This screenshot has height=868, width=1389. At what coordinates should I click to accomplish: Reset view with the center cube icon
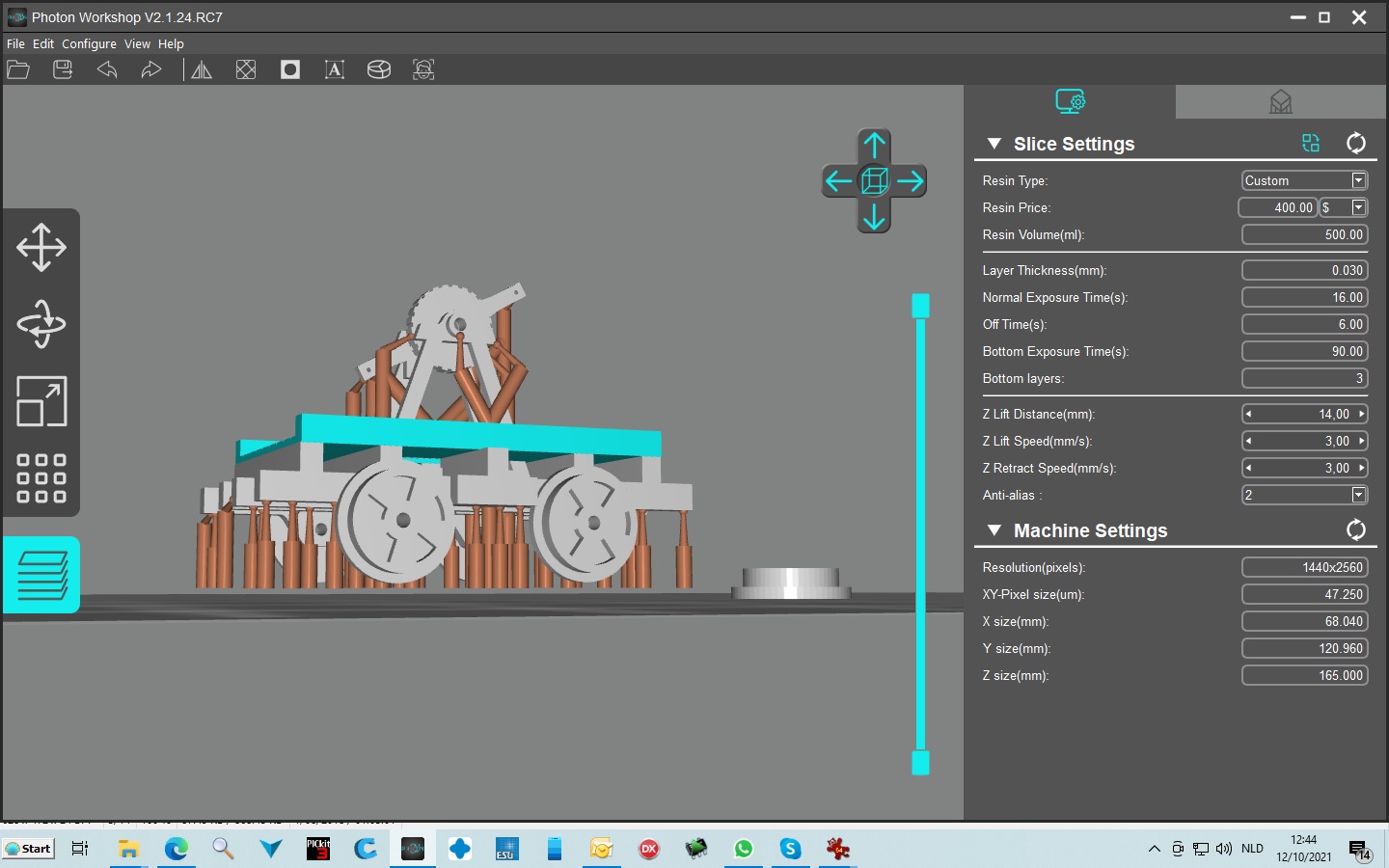pos(874,180)
